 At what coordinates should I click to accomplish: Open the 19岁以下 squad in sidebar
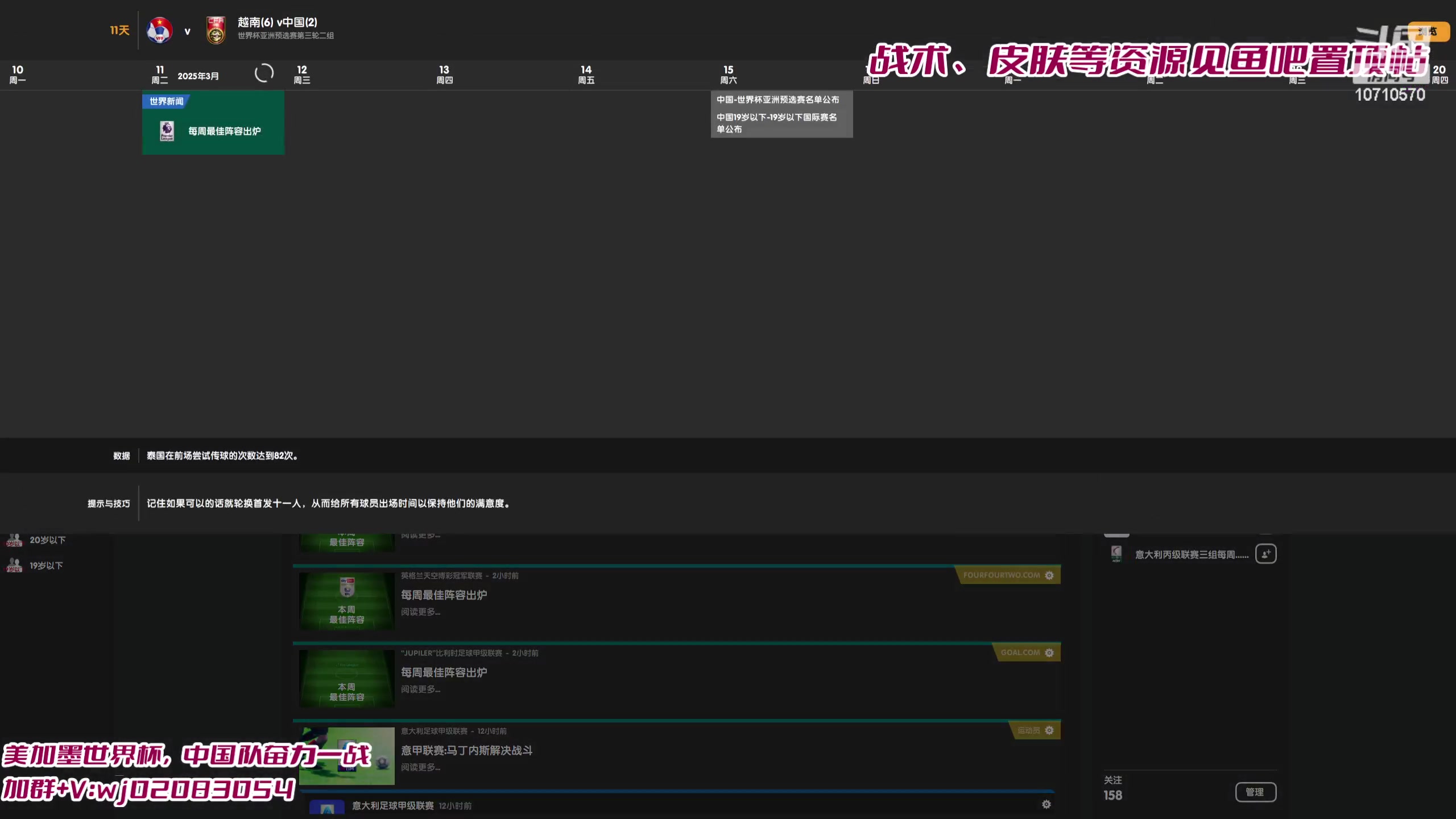point(46,565)
